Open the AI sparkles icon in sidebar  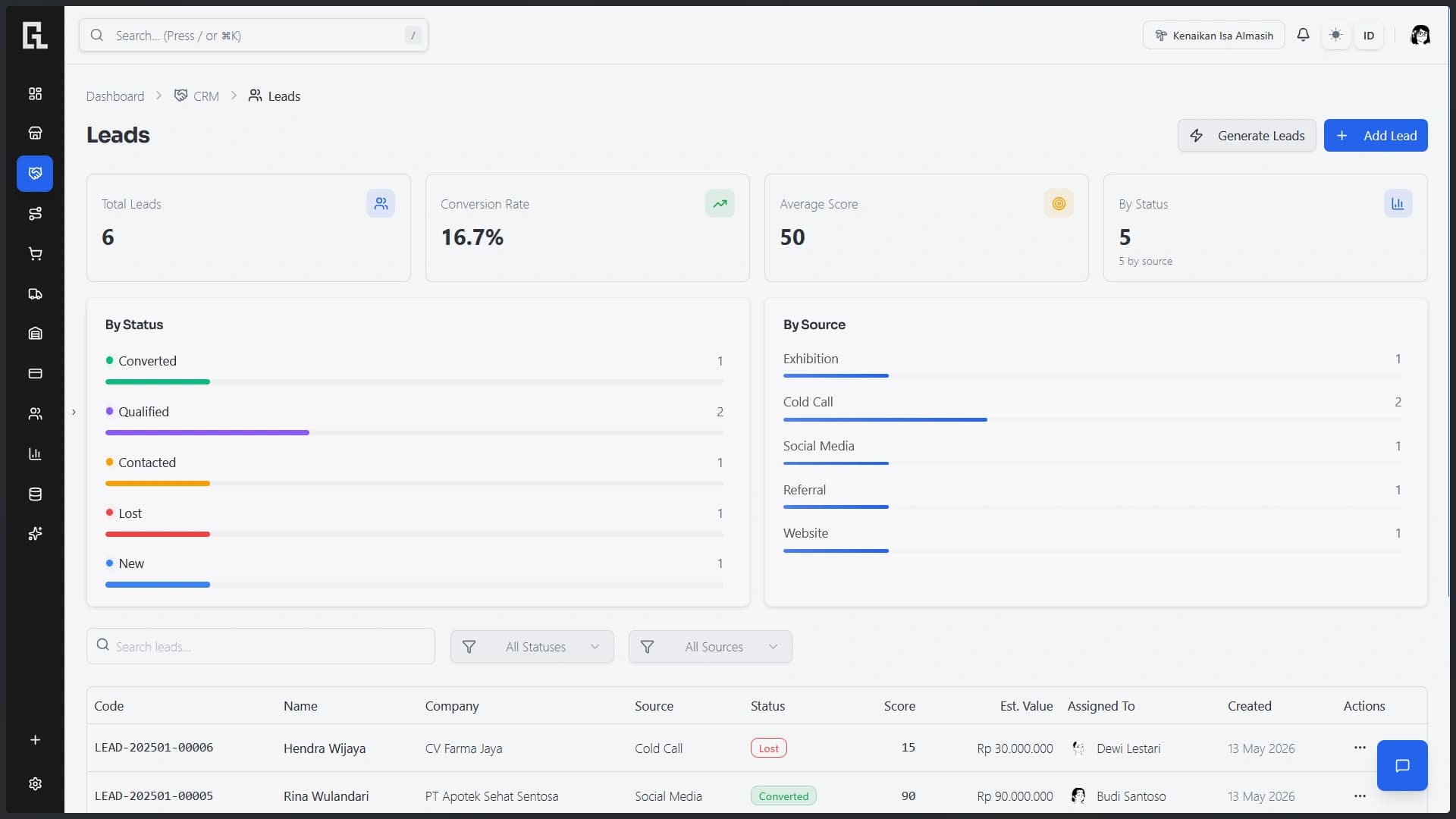35,534
